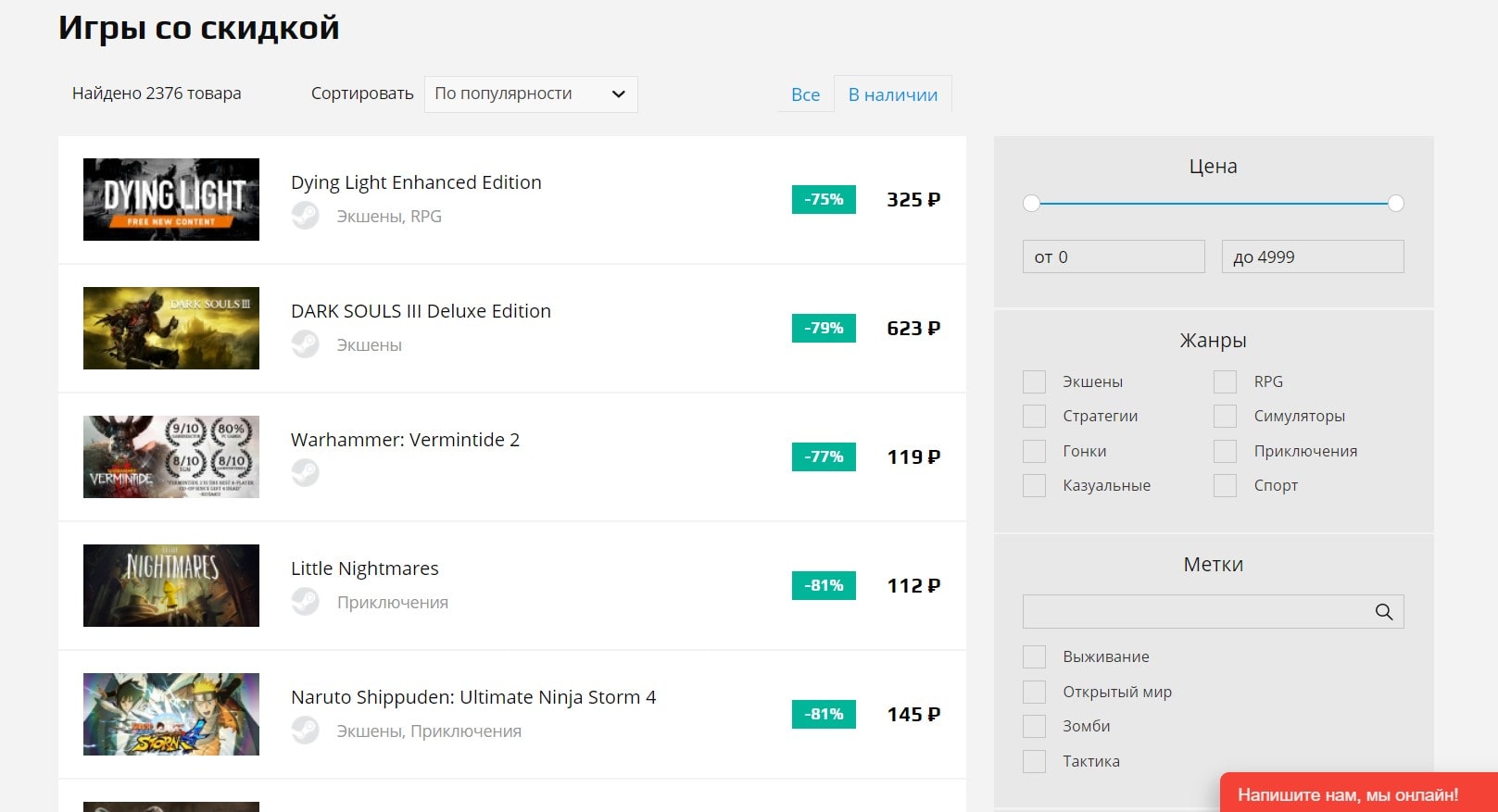This screenshot has height=812, width=1498.
Task: Open DARK SOULS III Deluxe Edition title link
Action: 421,311
